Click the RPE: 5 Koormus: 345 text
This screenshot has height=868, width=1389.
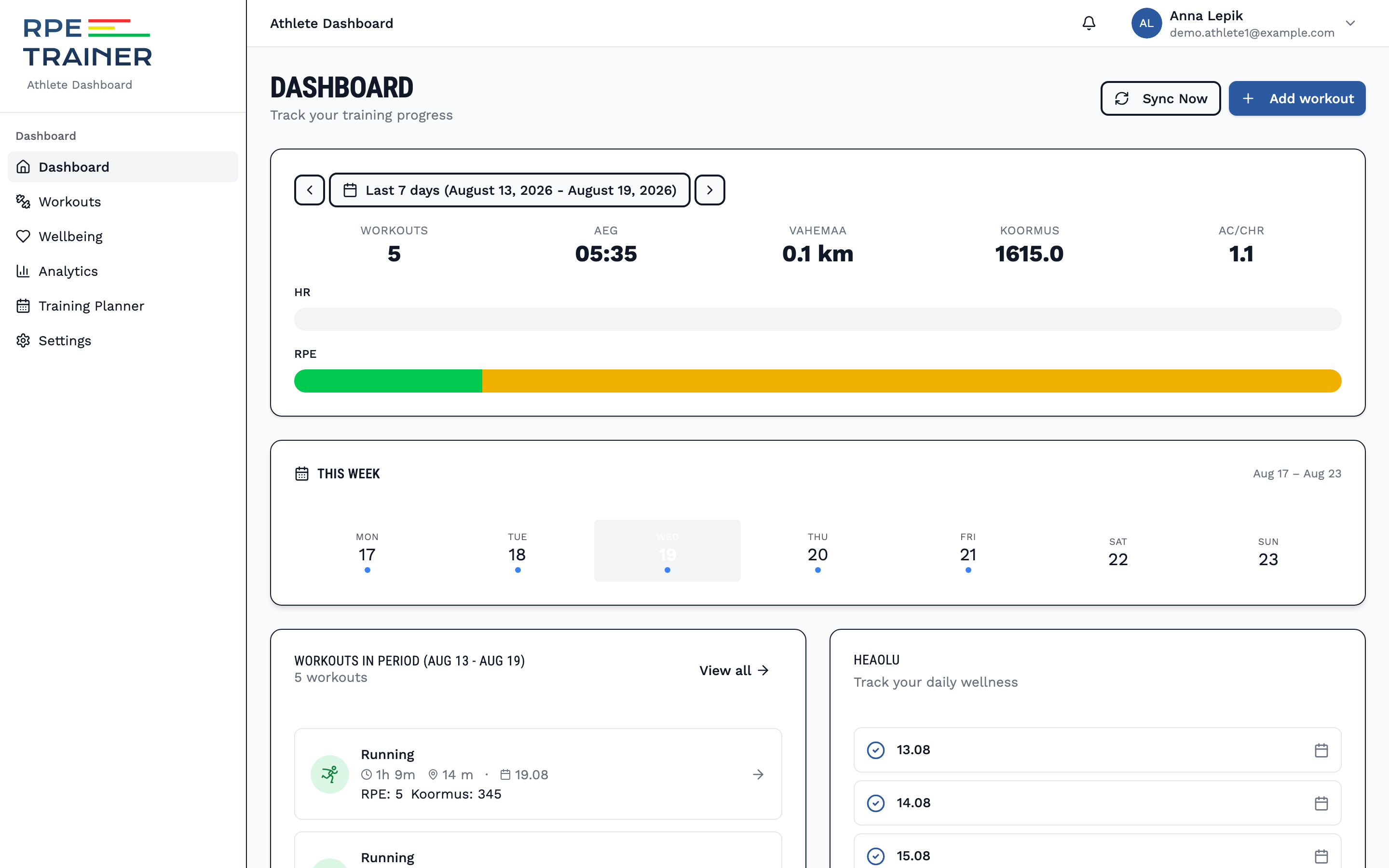[431, 794]
